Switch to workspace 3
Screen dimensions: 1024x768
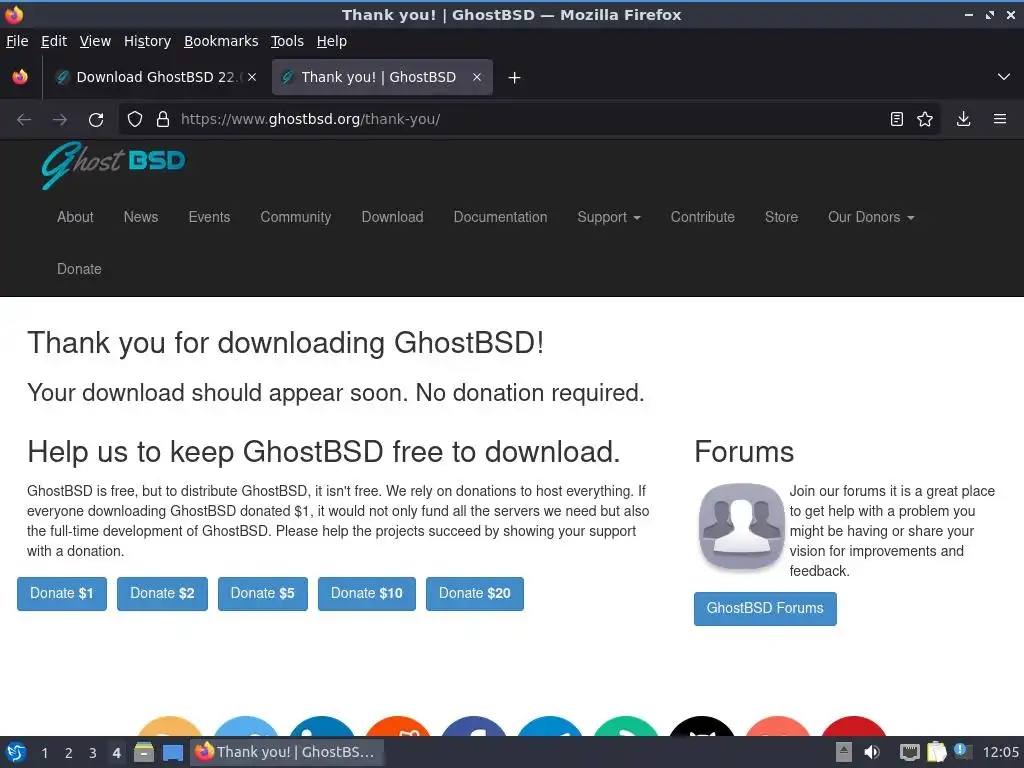tap(93, 753)
